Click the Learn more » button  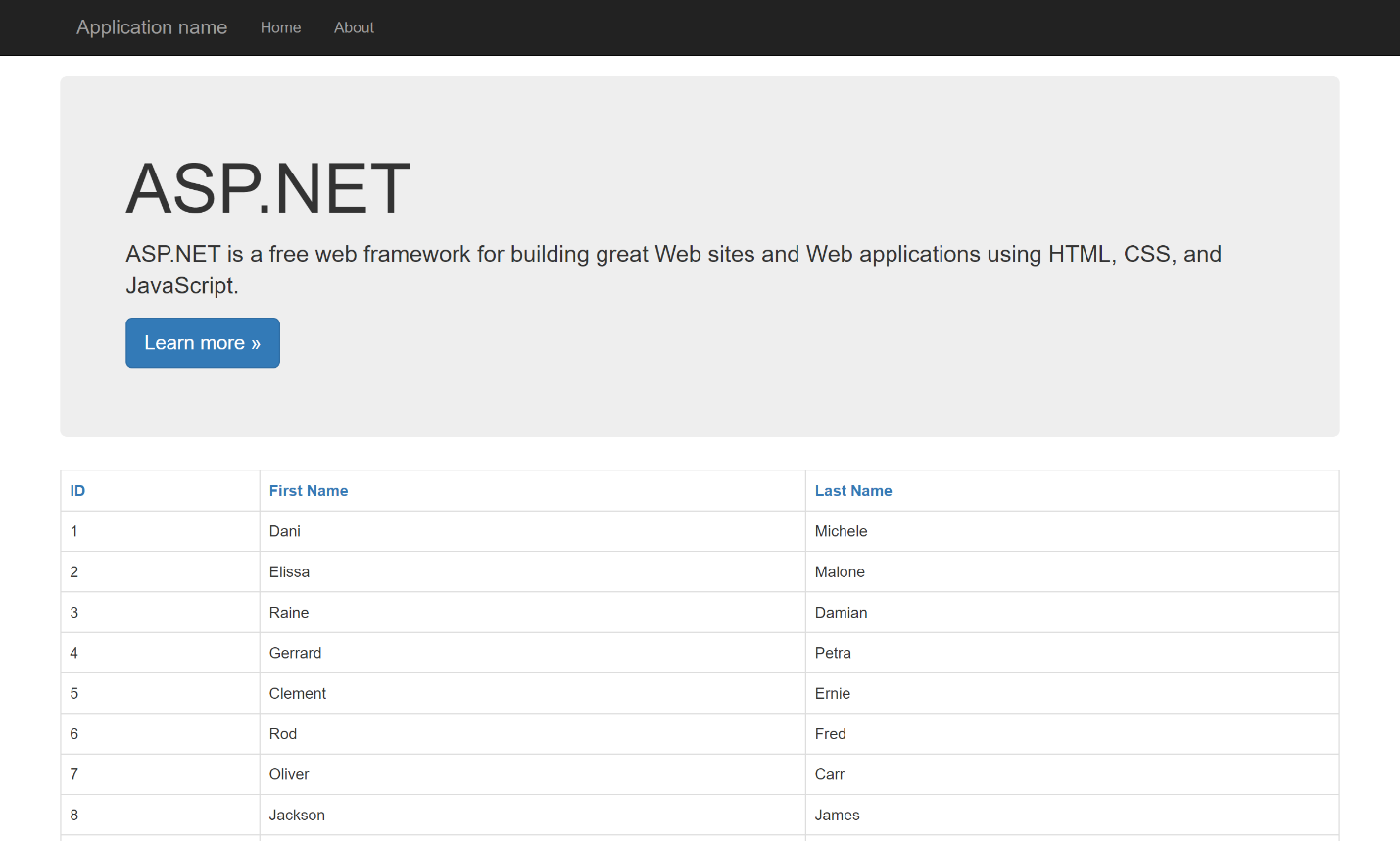[x=203, y=343]
